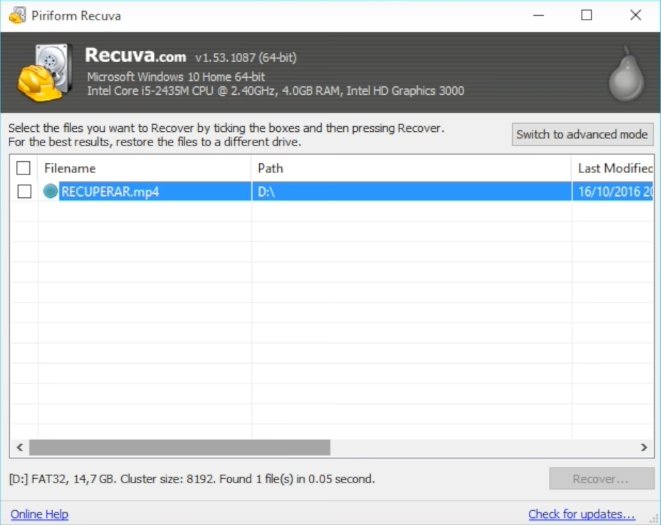This screenshot has height=525, width=661.
Task: Switch to advanced mode
Action: [582, 135]
